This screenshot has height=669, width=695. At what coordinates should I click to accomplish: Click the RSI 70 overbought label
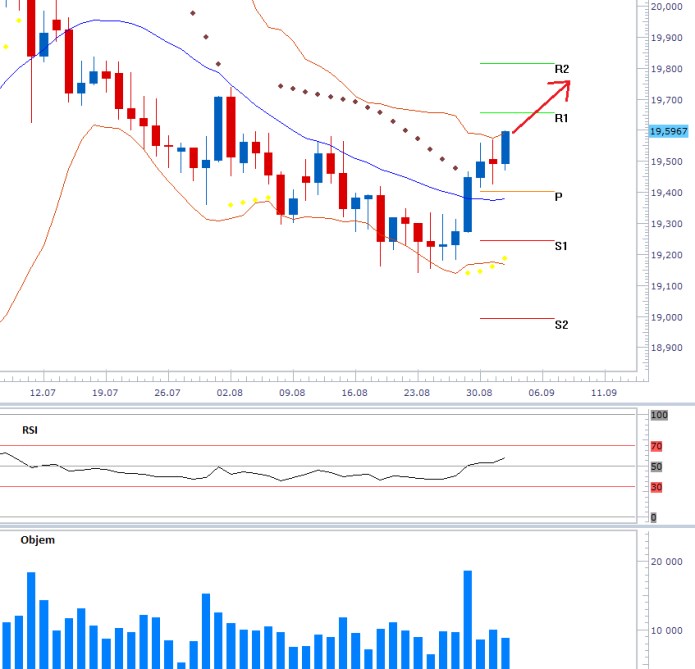click(x=656, y=446)
